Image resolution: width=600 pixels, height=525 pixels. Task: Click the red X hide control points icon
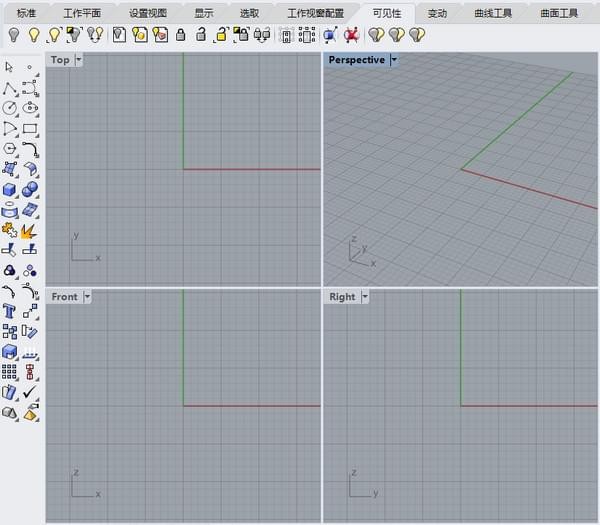coord(351,35)
